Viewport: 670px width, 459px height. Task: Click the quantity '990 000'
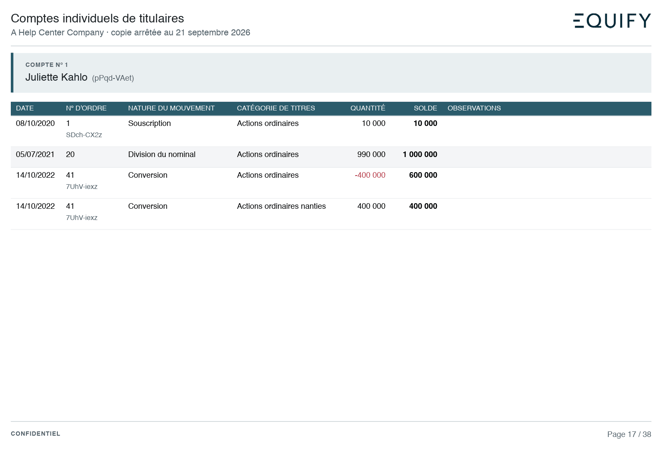[371, 155]
